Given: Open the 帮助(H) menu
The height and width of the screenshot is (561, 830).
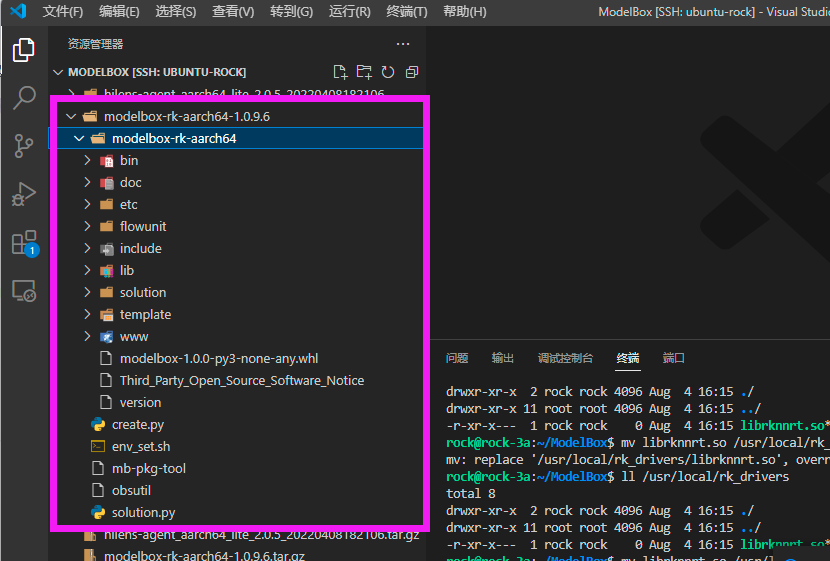Looking at the screenshot, I should [x=465, y=11].
